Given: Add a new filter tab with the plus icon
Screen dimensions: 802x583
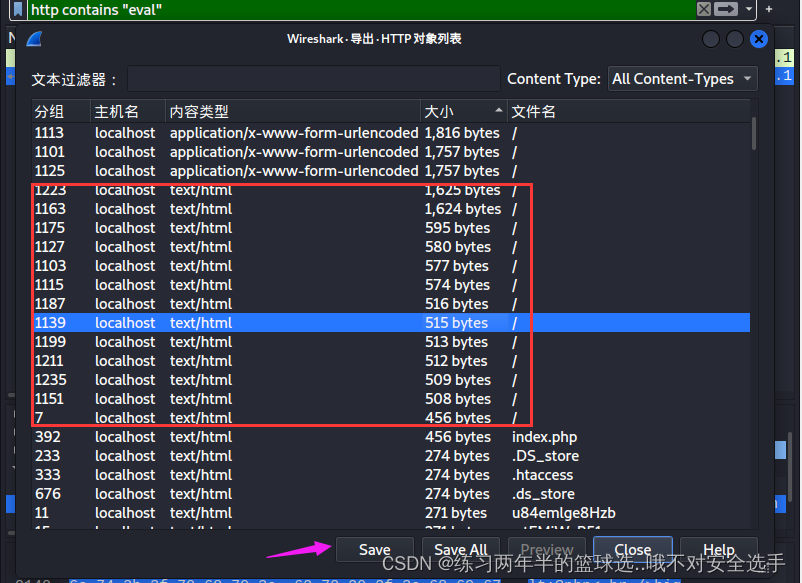Looking at the screenshot, I should [x=771, y=9].
